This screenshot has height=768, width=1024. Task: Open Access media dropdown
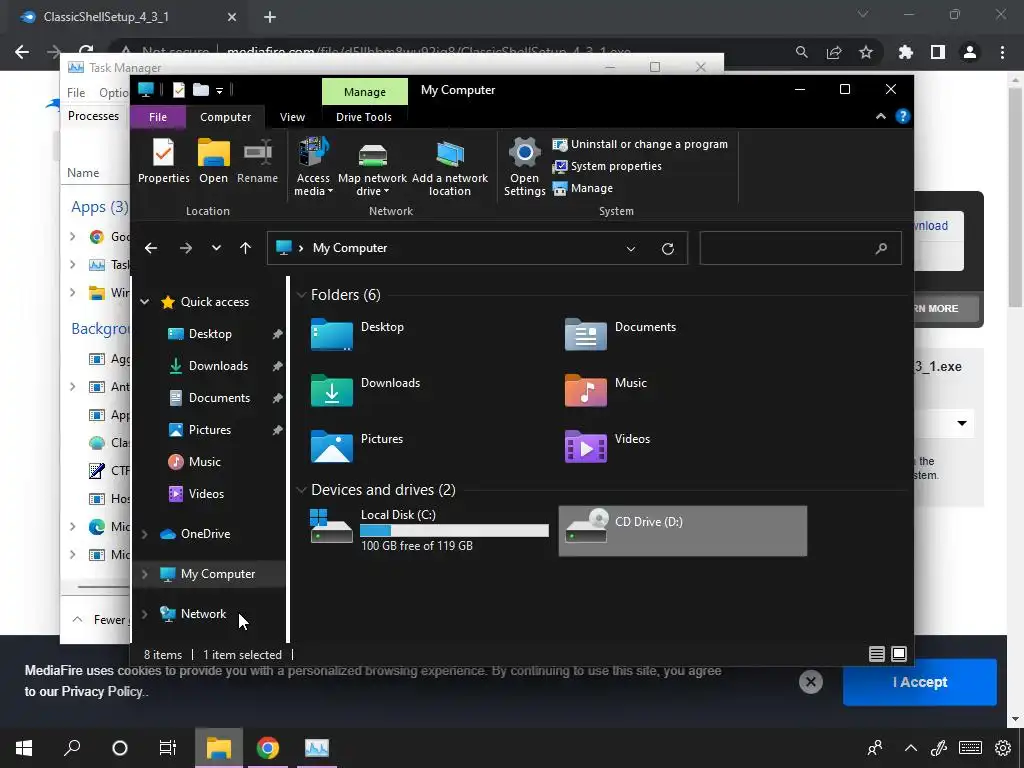313,167
